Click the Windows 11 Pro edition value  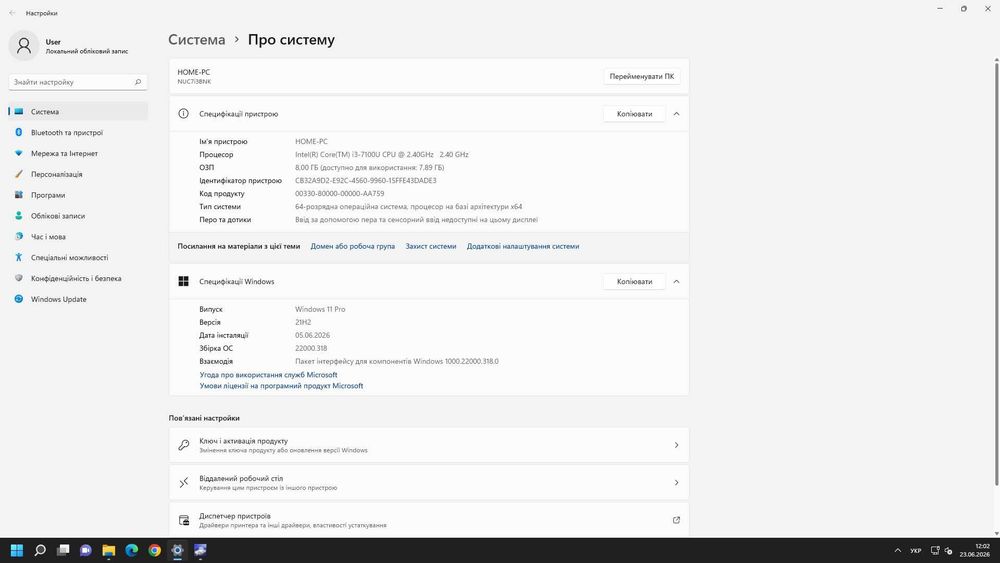[x=320, y=309]
